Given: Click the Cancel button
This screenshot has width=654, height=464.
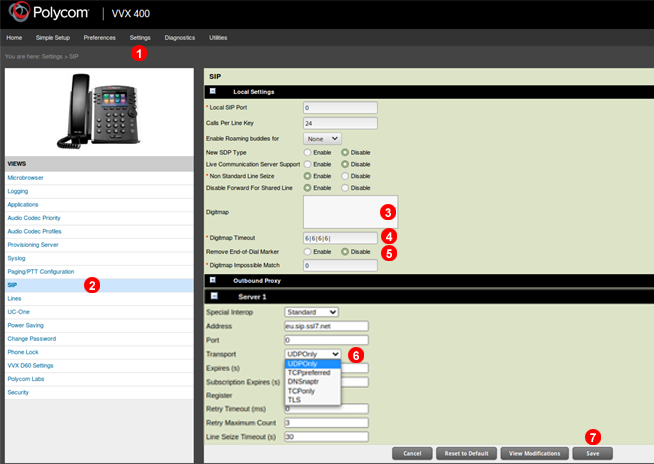Looking at the screenshot, I should (x=412, y=453).
